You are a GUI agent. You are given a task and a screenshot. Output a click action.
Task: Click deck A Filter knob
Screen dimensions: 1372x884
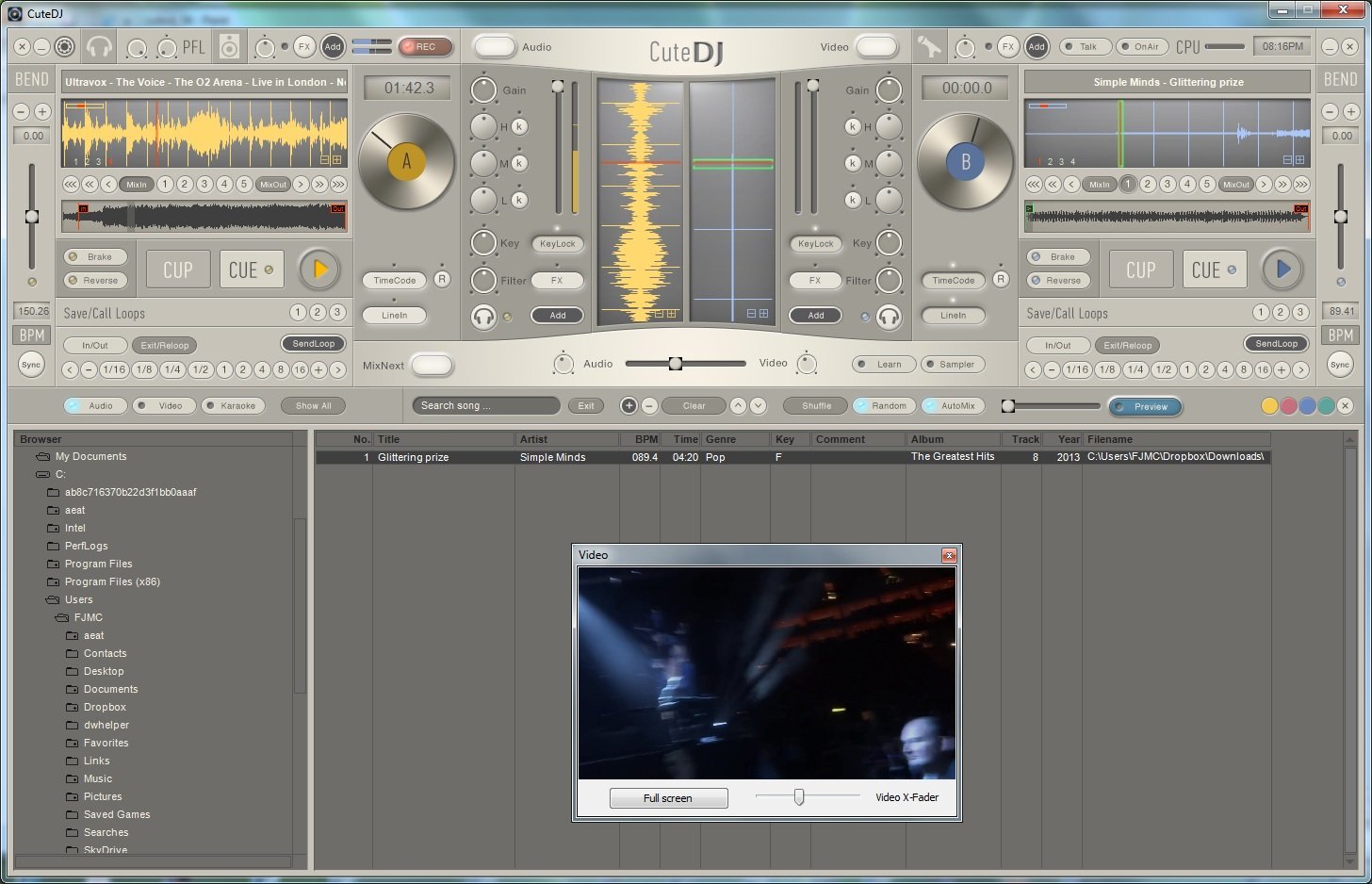(x=483, y=280)
